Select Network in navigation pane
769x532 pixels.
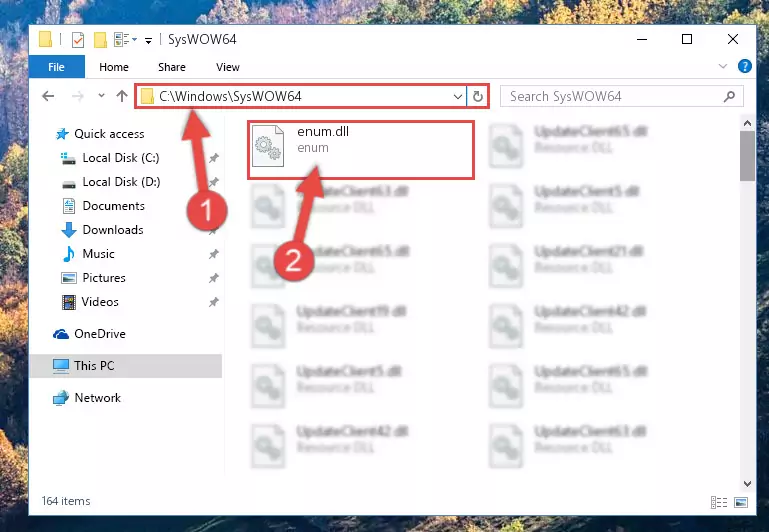[97, 398]
